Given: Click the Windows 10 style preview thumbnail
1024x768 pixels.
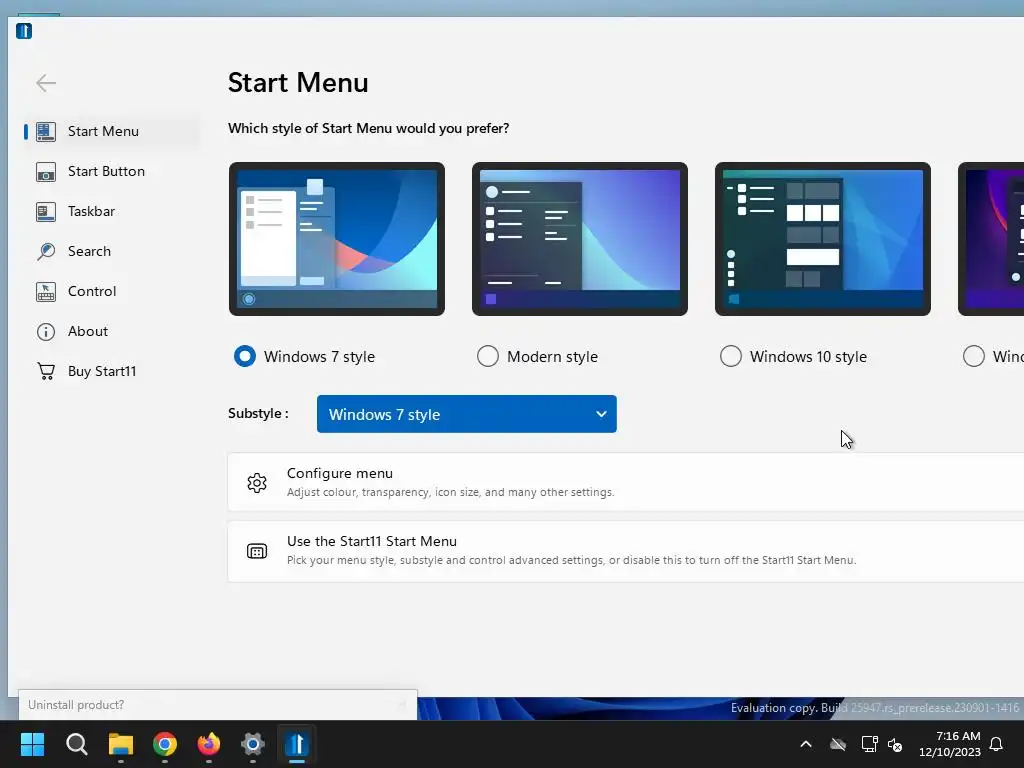Looking at the screenshot, I should tap(823, 239).
